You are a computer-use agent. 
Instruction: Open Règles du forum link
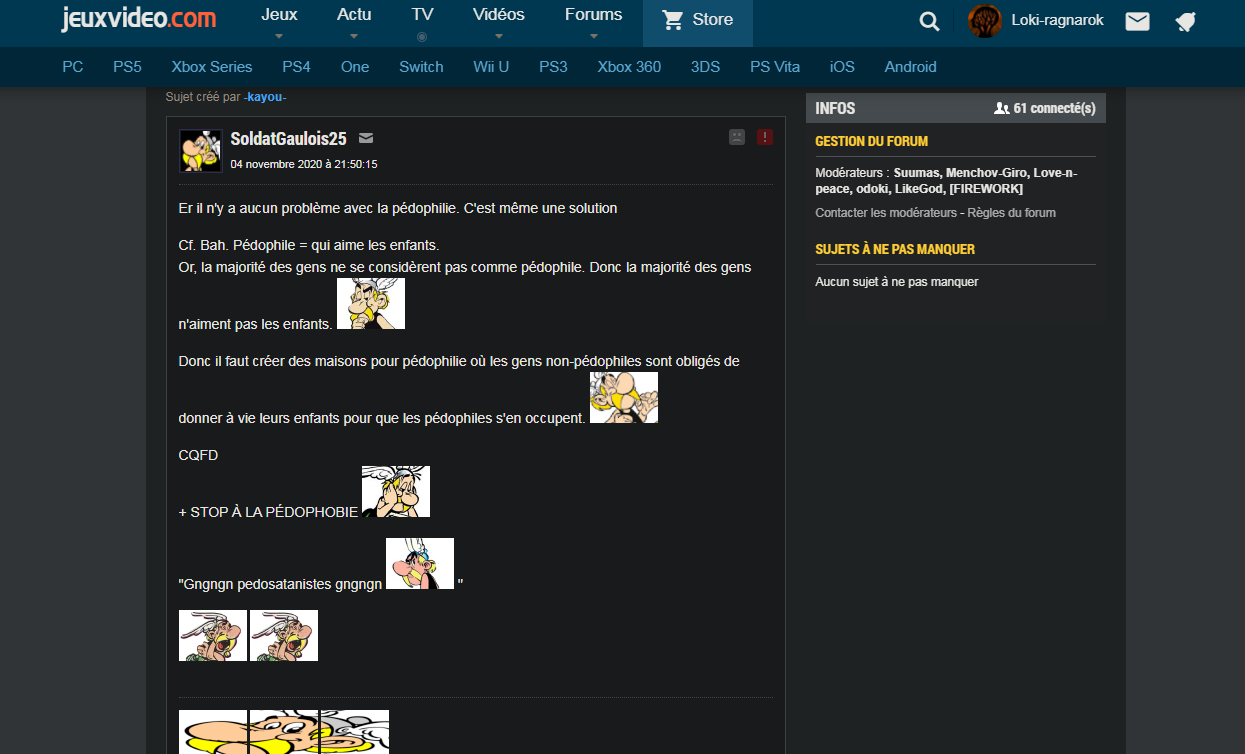point(1011,213)
